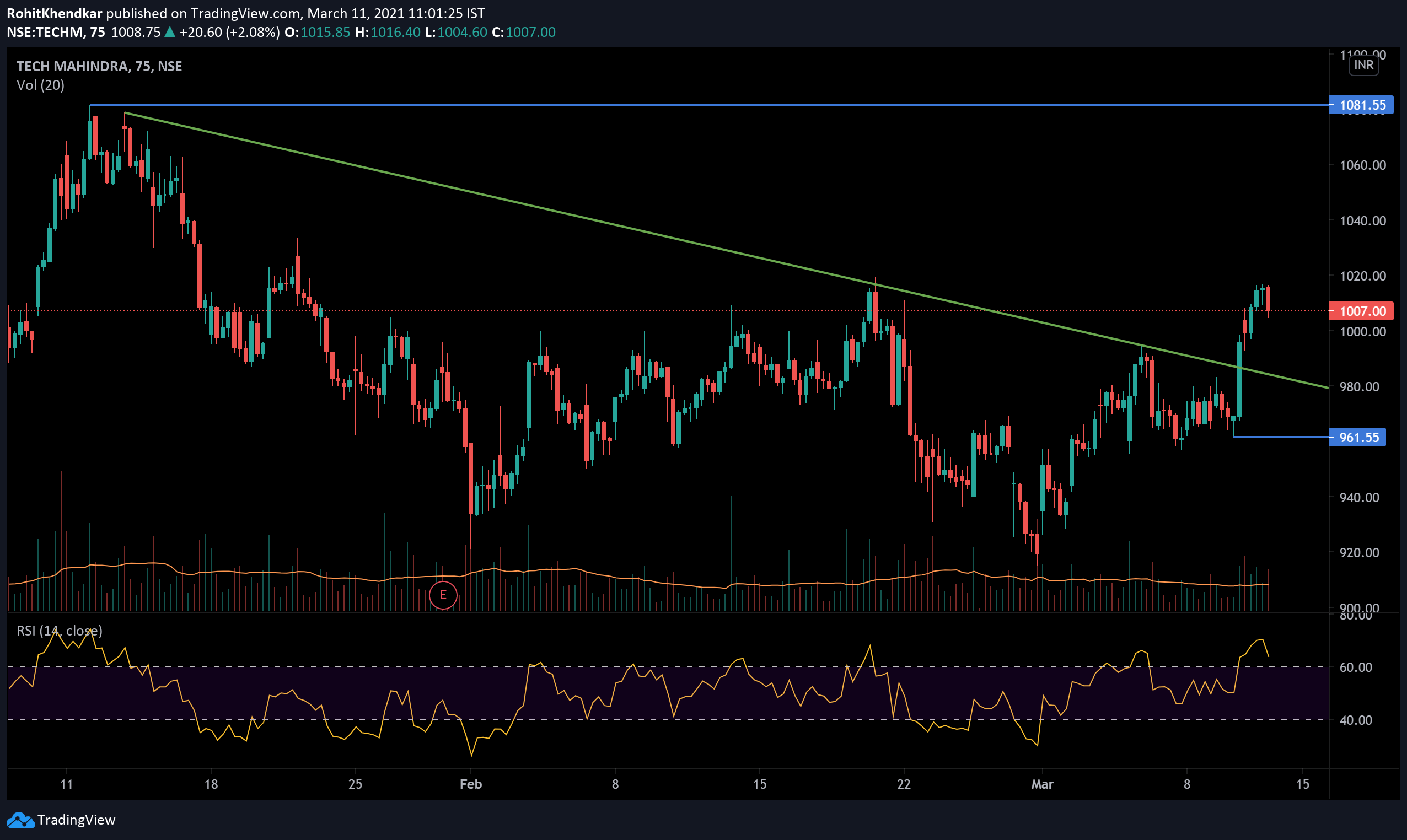The width and height of the screenshot is (1407, 840).
Task: Click the '22' date axis label
Action: [x=904, y=784]
